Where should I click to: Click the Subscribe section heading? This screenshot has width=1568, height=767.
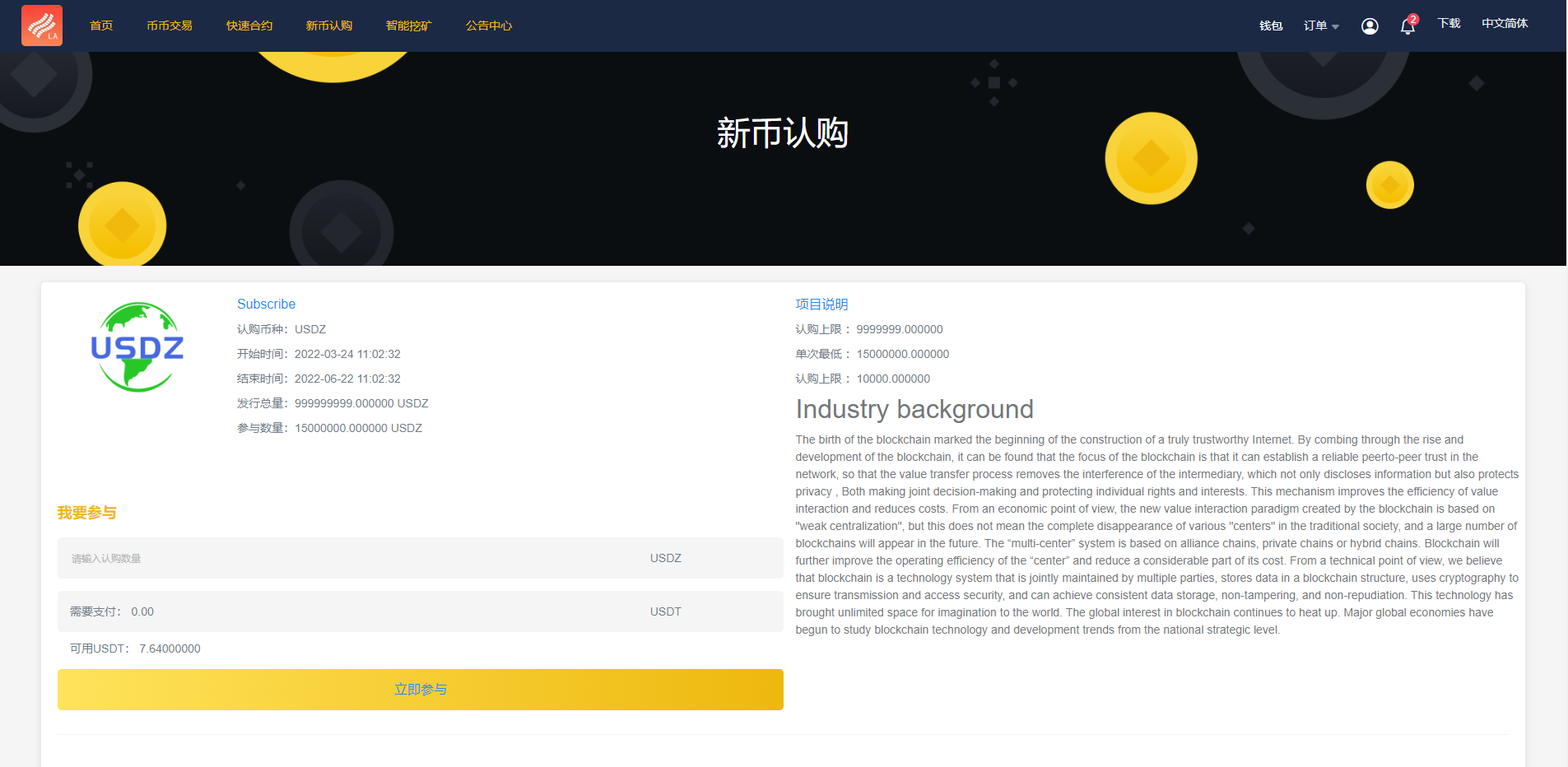[x=266, y=304]
